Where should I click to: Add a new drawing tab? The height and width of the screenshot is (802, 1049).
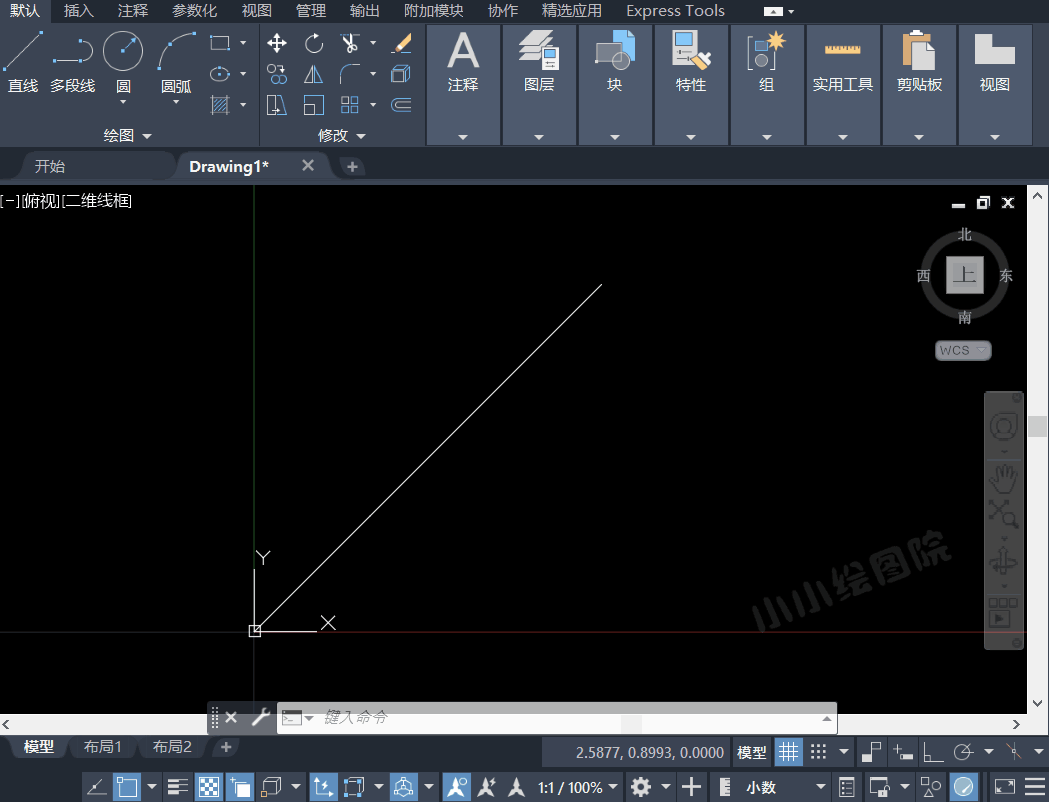pyautogui.click(x=353, y=167)
